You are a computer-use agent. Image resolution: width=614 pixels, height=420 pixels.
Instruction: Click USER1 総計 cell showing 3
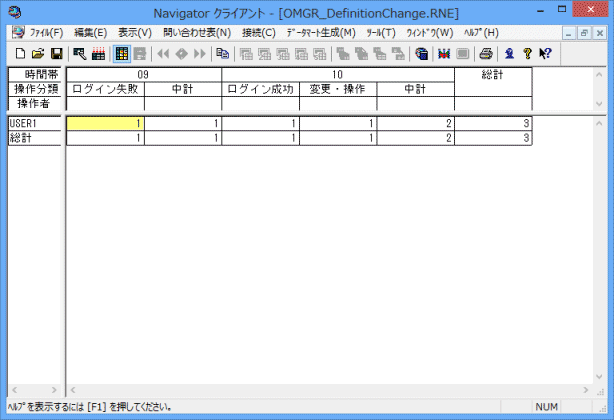tap(493, 124)
